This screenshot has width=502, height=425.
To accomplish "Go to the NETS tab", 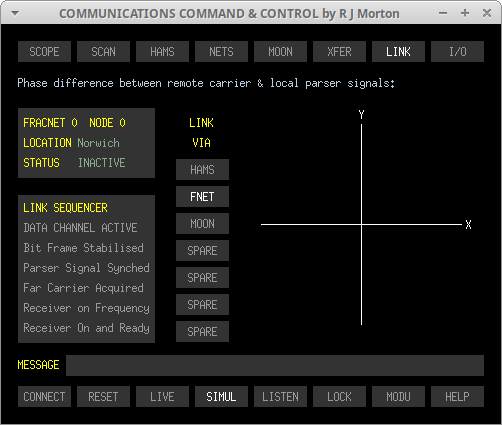I will tap(221, 52).
